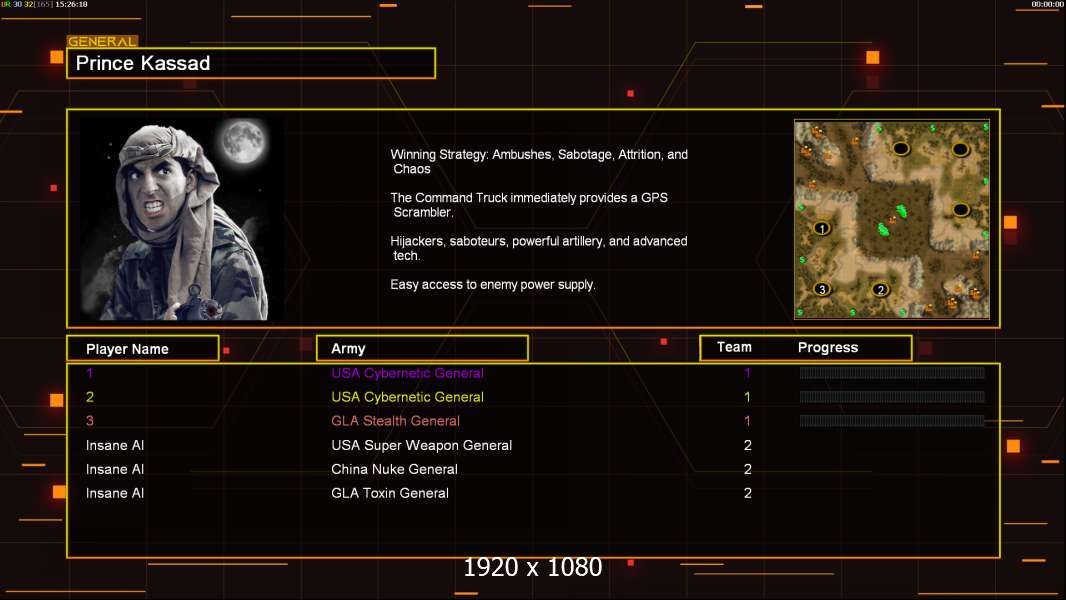Click Prince Kassad's portrait image
Viewport: 1066px width, 600px height.
point(182,219)
